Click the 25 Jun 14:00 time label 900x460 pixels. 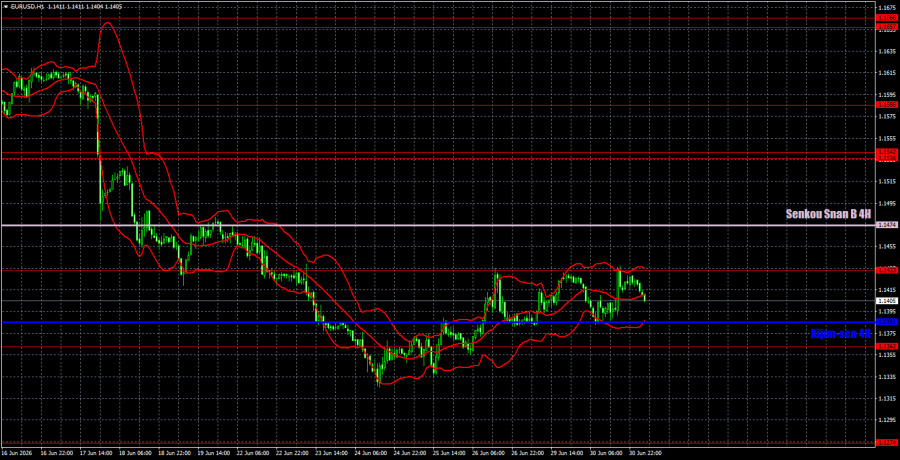(x=448, y=453)
